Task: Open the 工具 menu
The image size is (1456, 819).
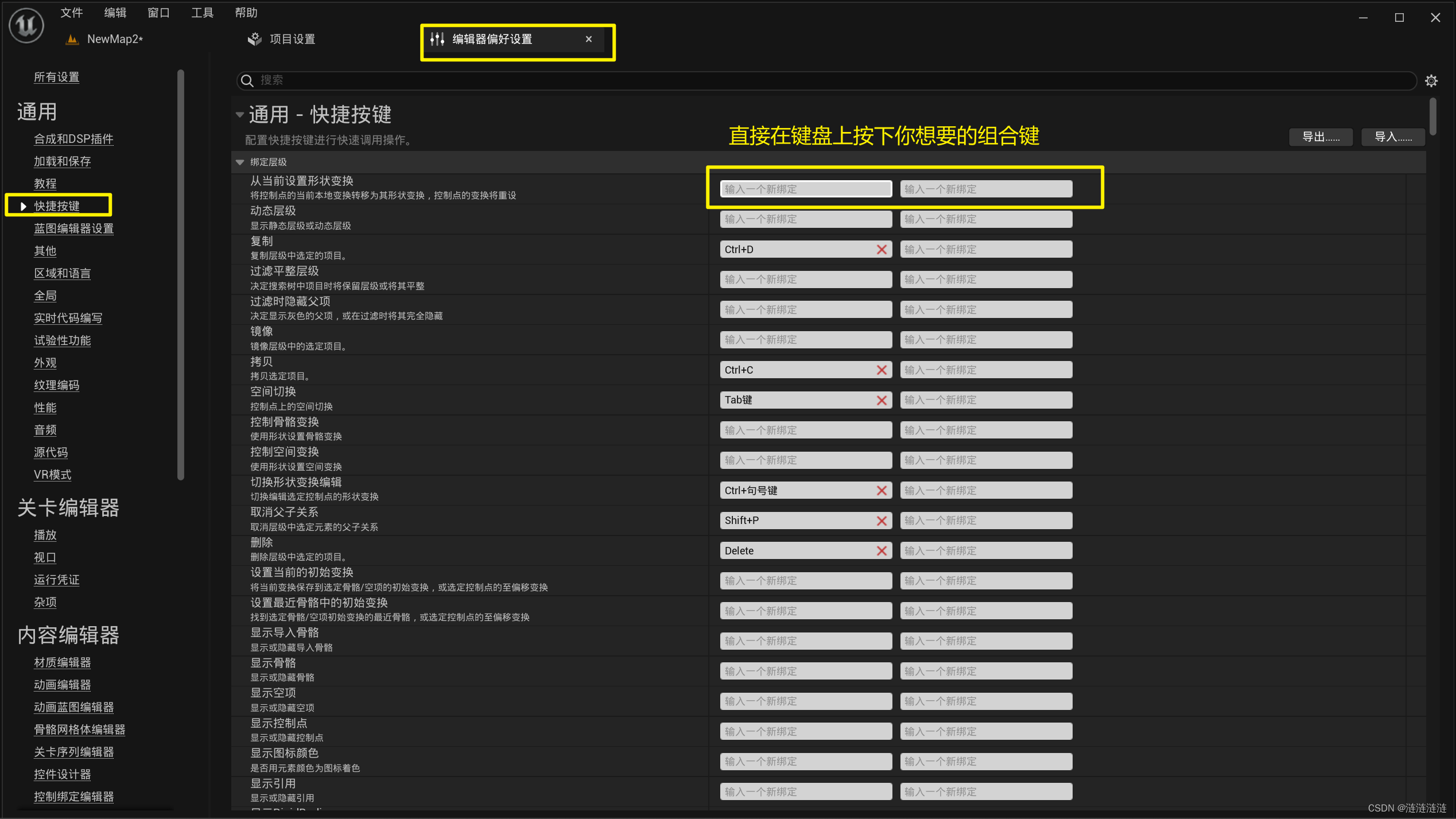Action: (x=202, y=13)
